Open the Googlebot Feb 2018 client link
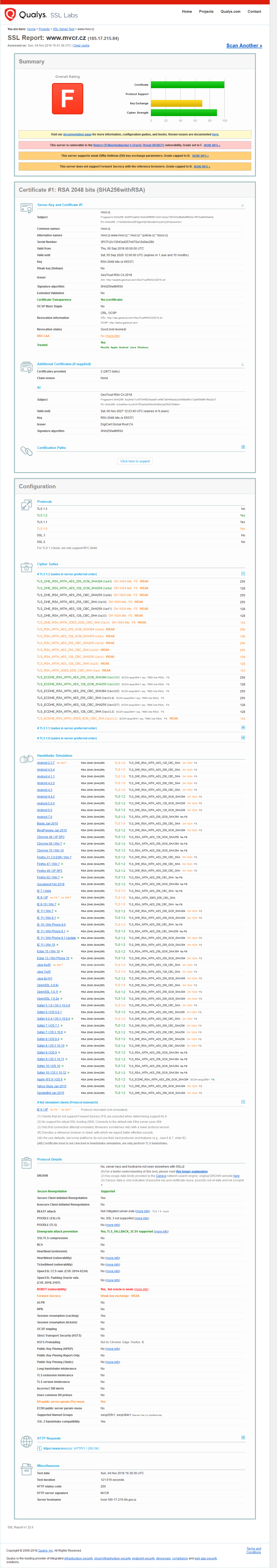This screenshot has width=277, height=1568. (x=50, y=884)
